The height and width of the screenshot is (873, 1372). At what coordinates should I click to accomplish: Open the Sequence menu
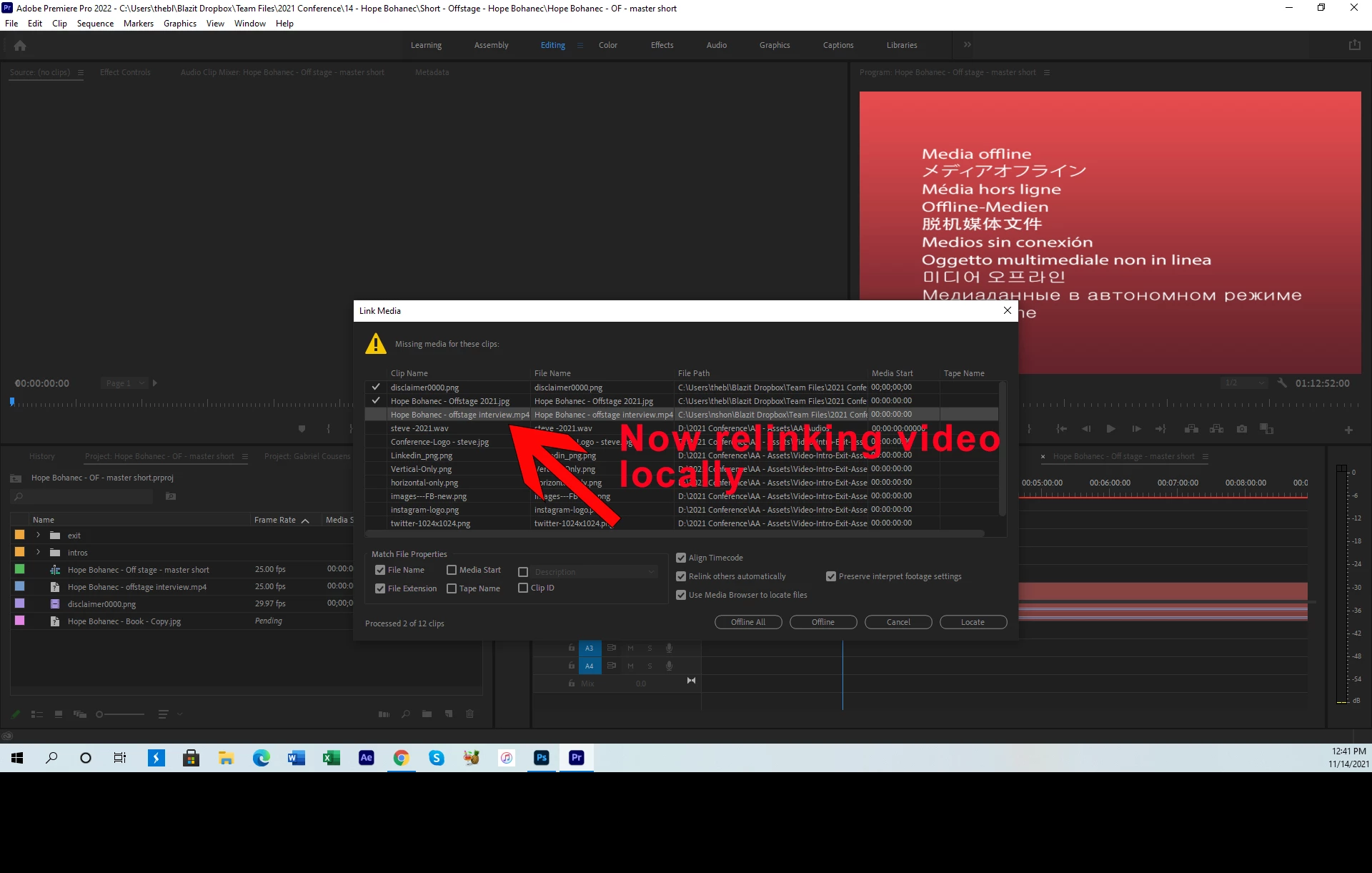pos(95,24)
